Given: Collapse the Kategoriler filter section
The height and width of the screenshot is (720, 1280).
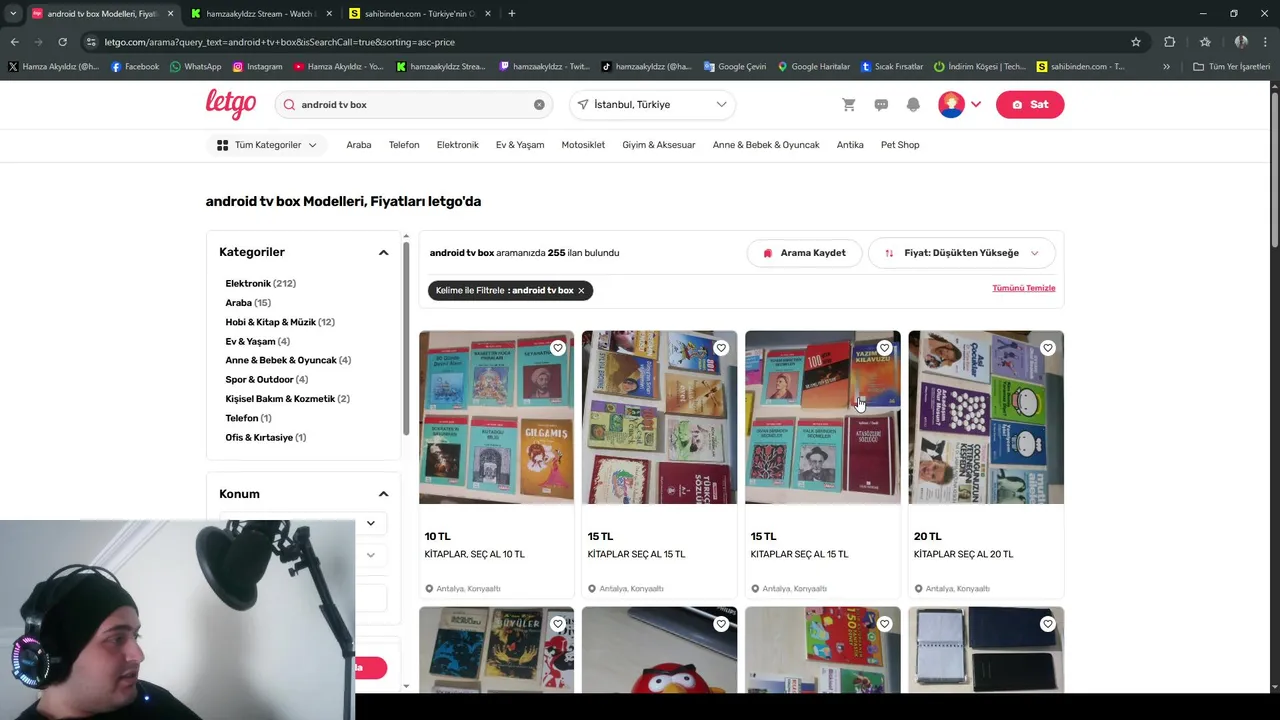Looking at the screenshot, I should click(383, 253).
